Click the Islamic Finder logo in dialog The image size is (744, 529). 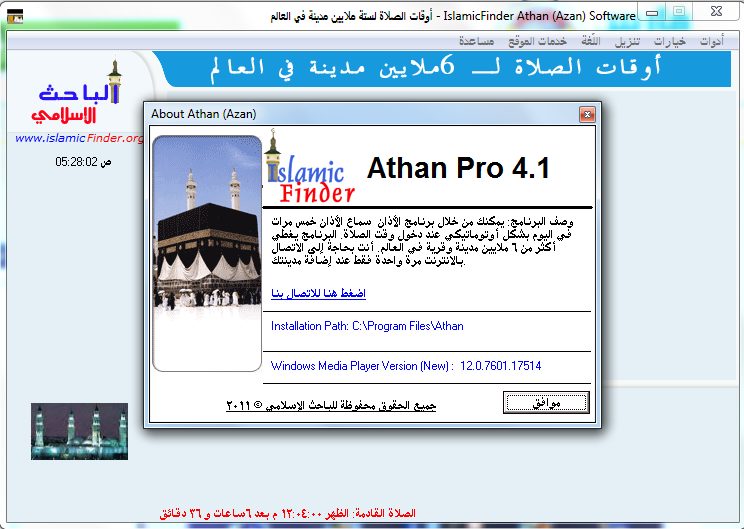pos(309,167)
